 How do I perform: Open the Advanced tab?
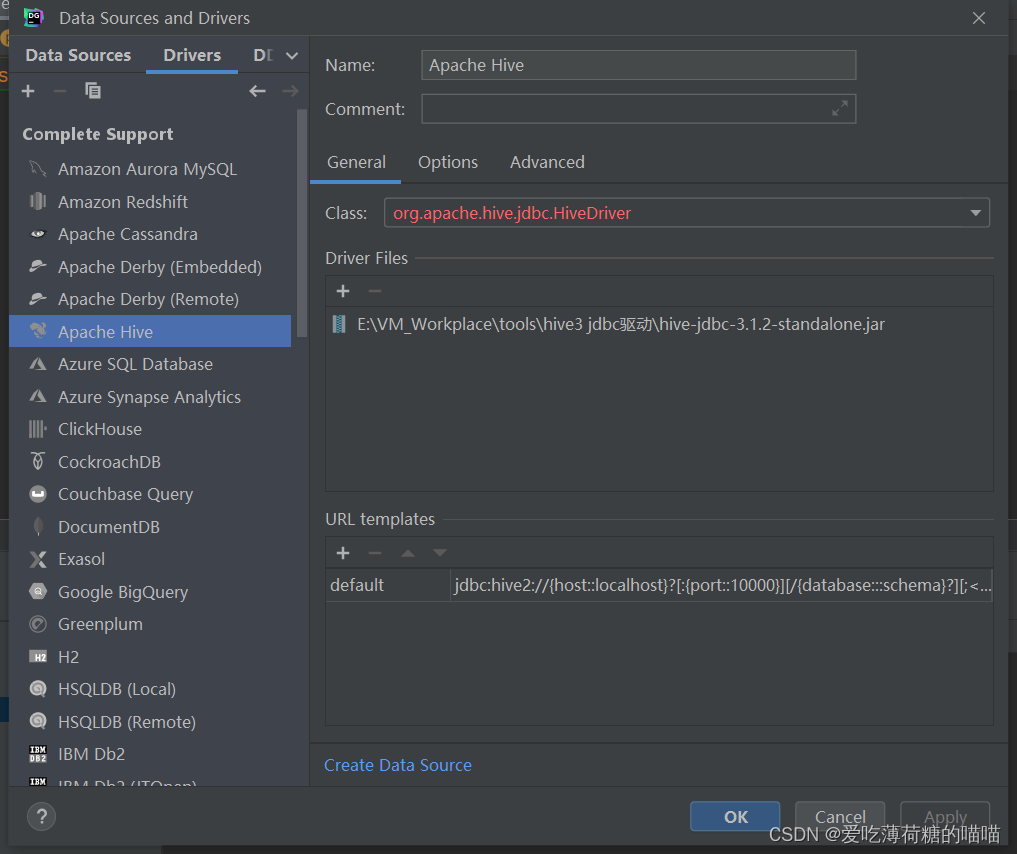click(547, 162)
